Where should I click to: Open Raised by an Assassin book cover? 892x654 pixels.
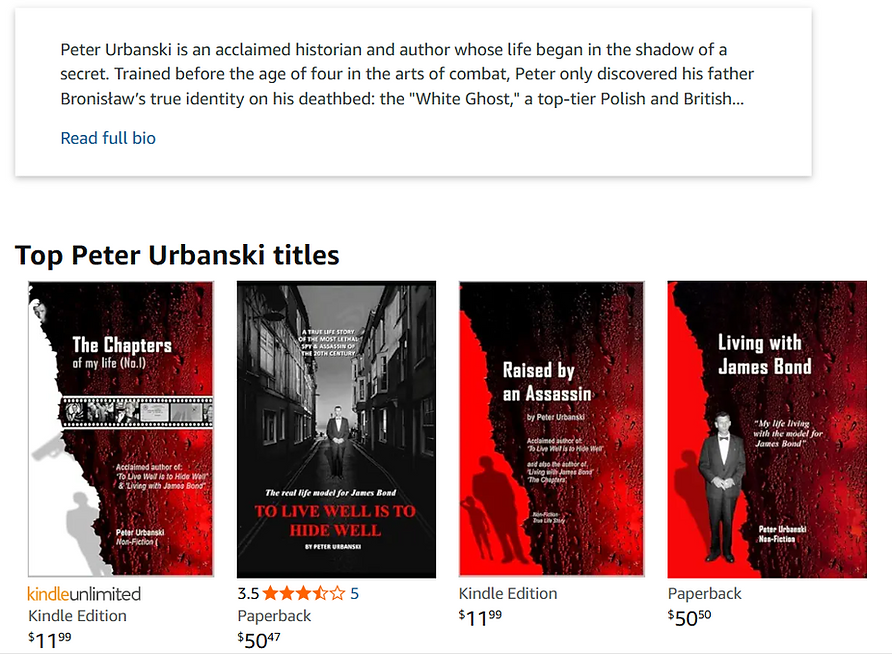pos(552,429)
